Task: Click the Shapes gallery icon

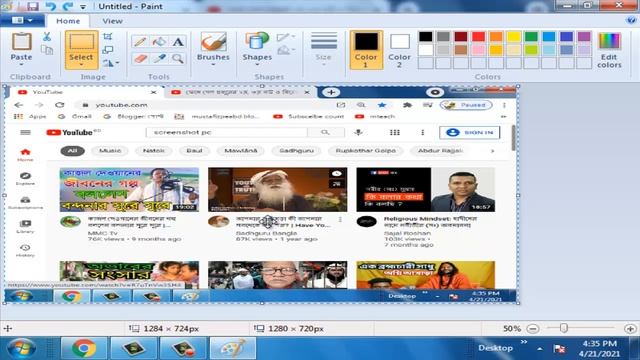Action: [x=257, y=42]
